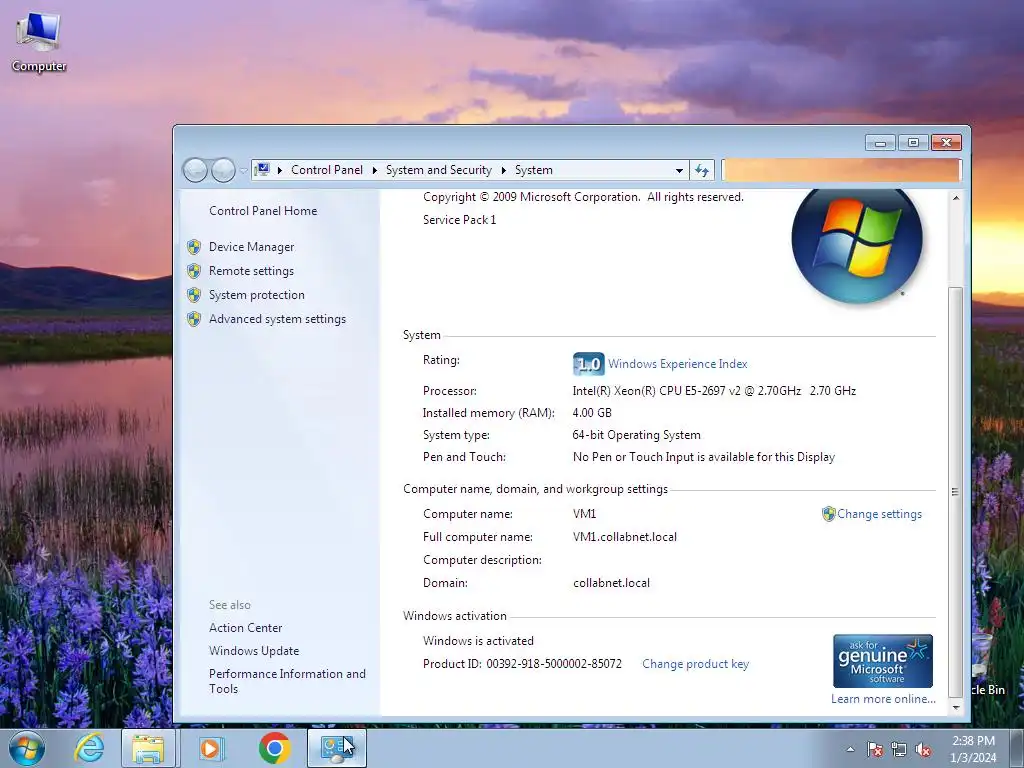The image size is (1024, 768).
Task: Open Advanced system settings
Action: click(278, 319)
